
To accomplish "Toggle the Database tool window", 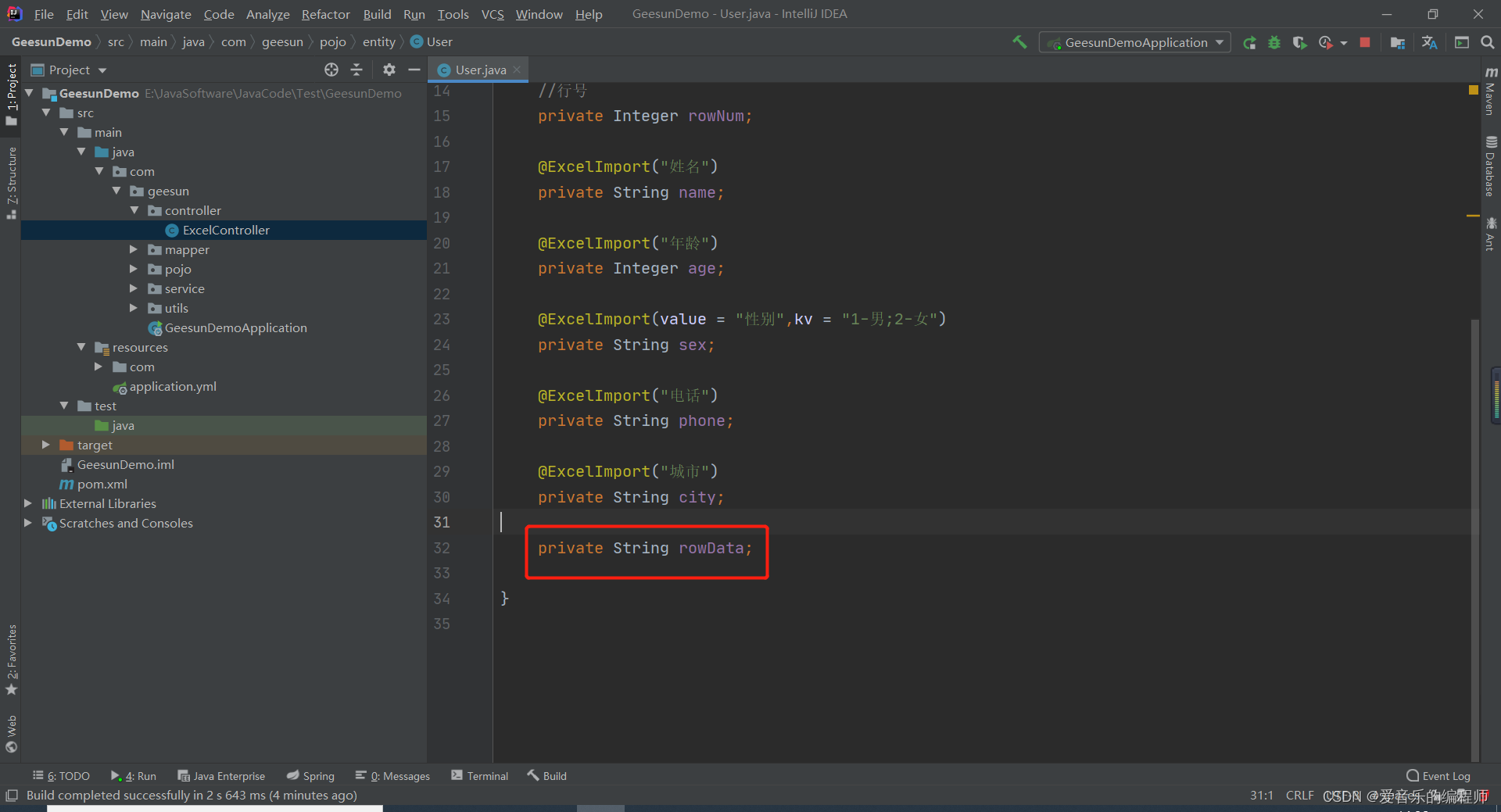I will pyautogui.click(x=1491, y=166).
